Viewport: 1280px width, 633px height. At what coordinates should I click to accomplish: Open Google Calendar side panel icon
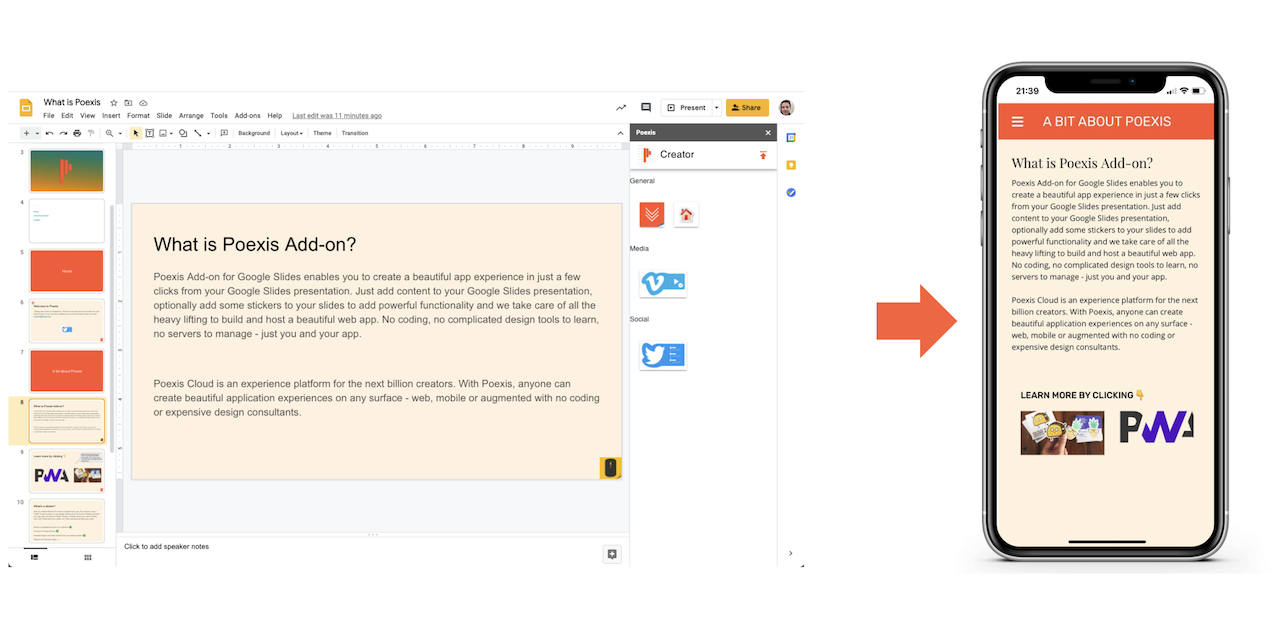coord(791,137)
